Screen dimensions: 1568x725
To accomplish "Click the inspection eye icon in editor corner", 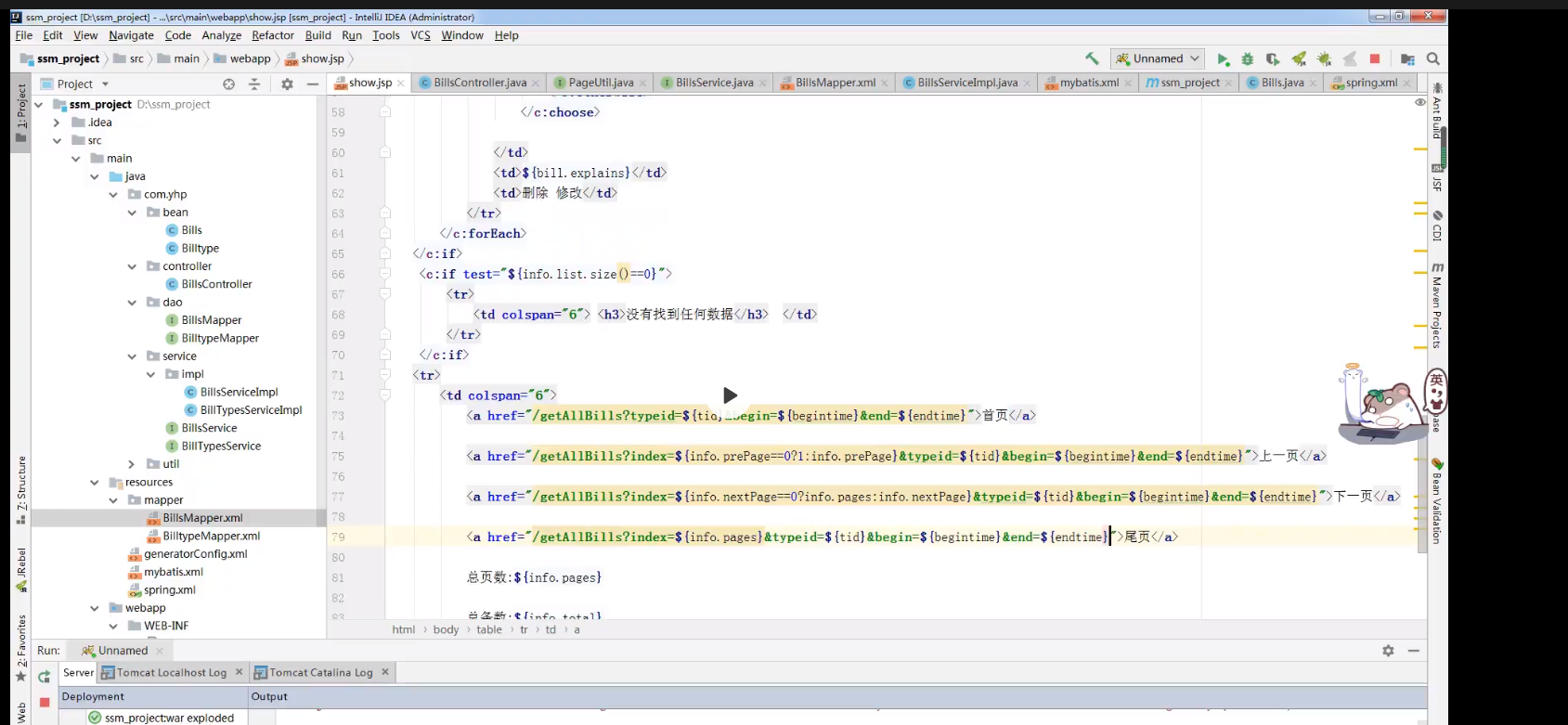I will pos(1419,102).
